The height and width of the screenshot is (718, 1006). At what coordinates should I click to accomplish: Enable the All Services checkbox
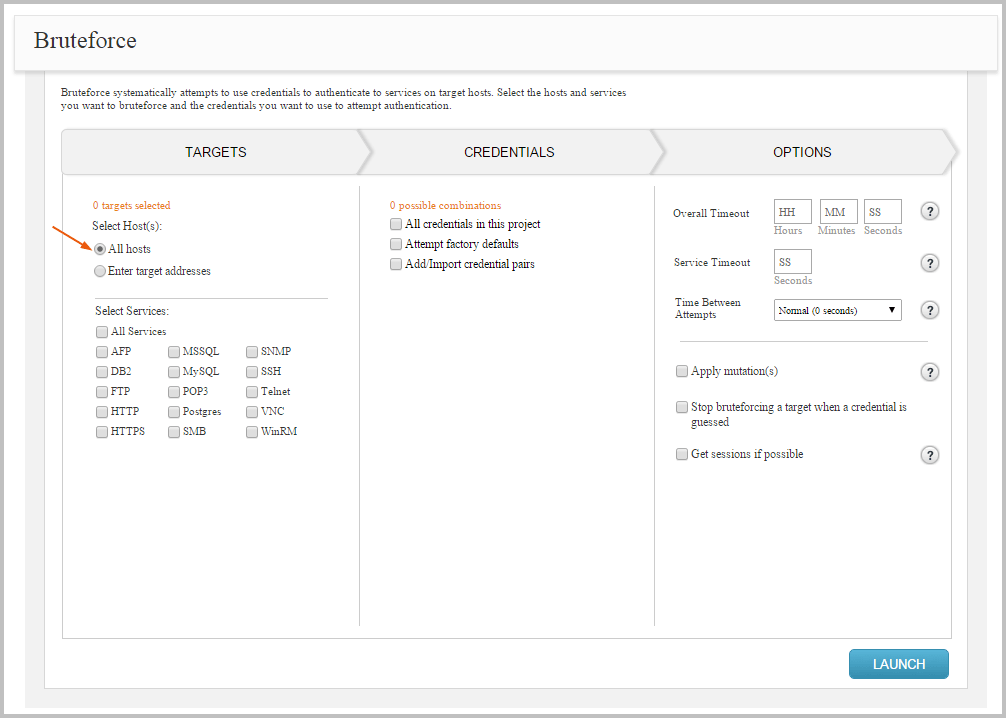102,332
